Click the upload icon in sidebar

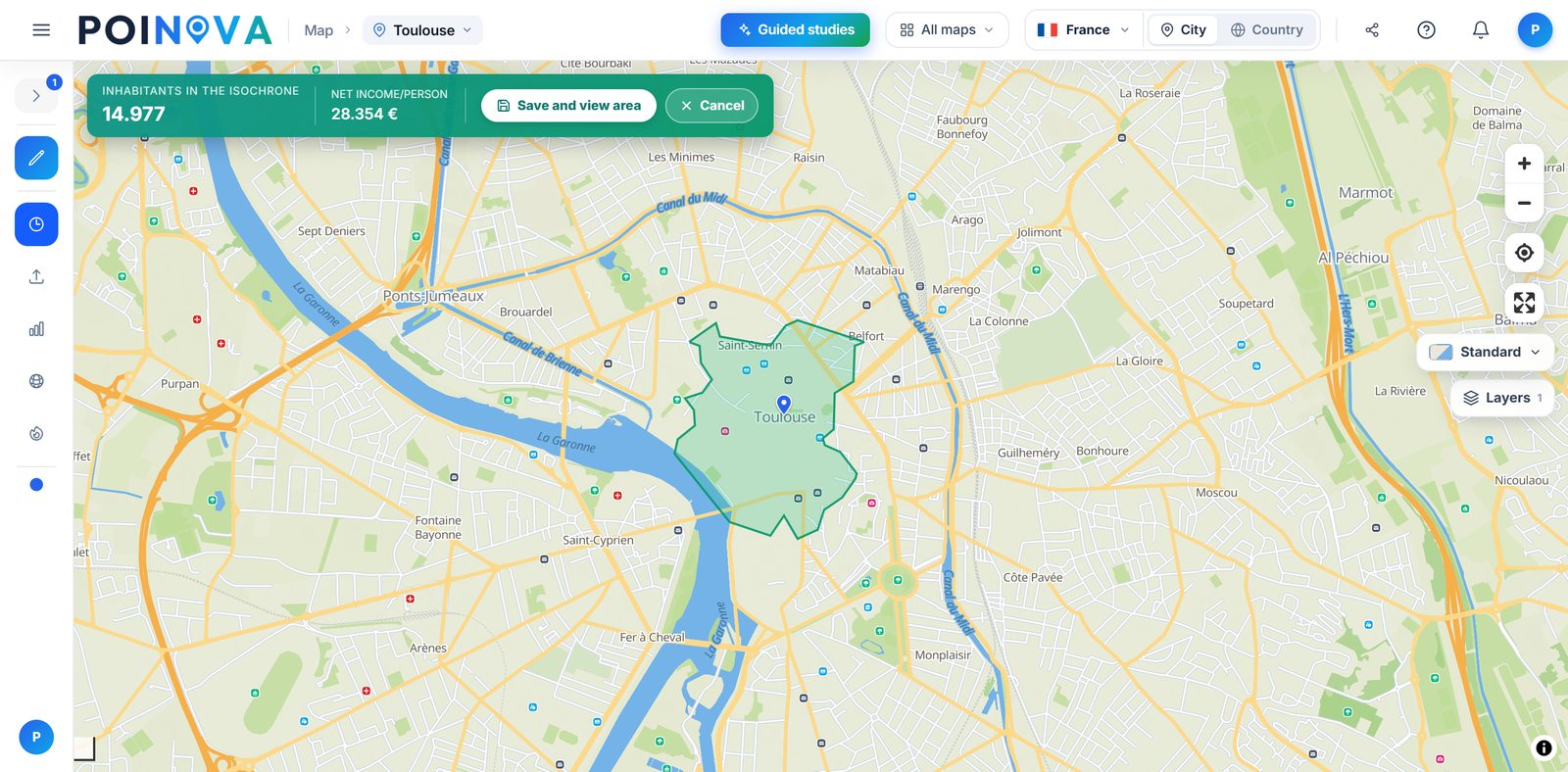coord(36,277)
